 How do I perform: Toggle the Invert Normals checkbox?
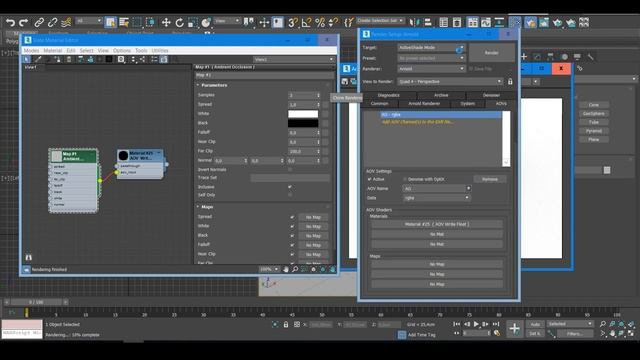(x=290, y=169)
